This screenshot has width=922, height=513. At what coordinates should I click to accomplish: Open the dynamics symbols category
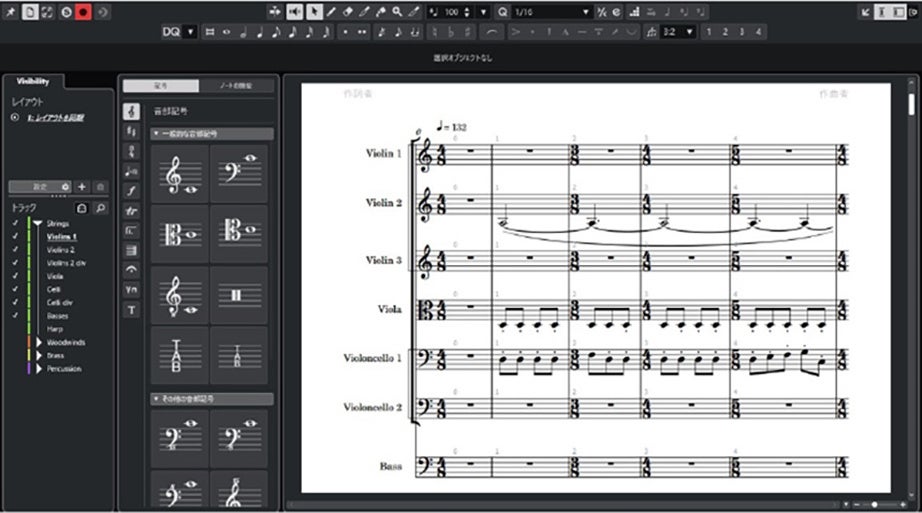pyautogui.click(x=131, y=190)
